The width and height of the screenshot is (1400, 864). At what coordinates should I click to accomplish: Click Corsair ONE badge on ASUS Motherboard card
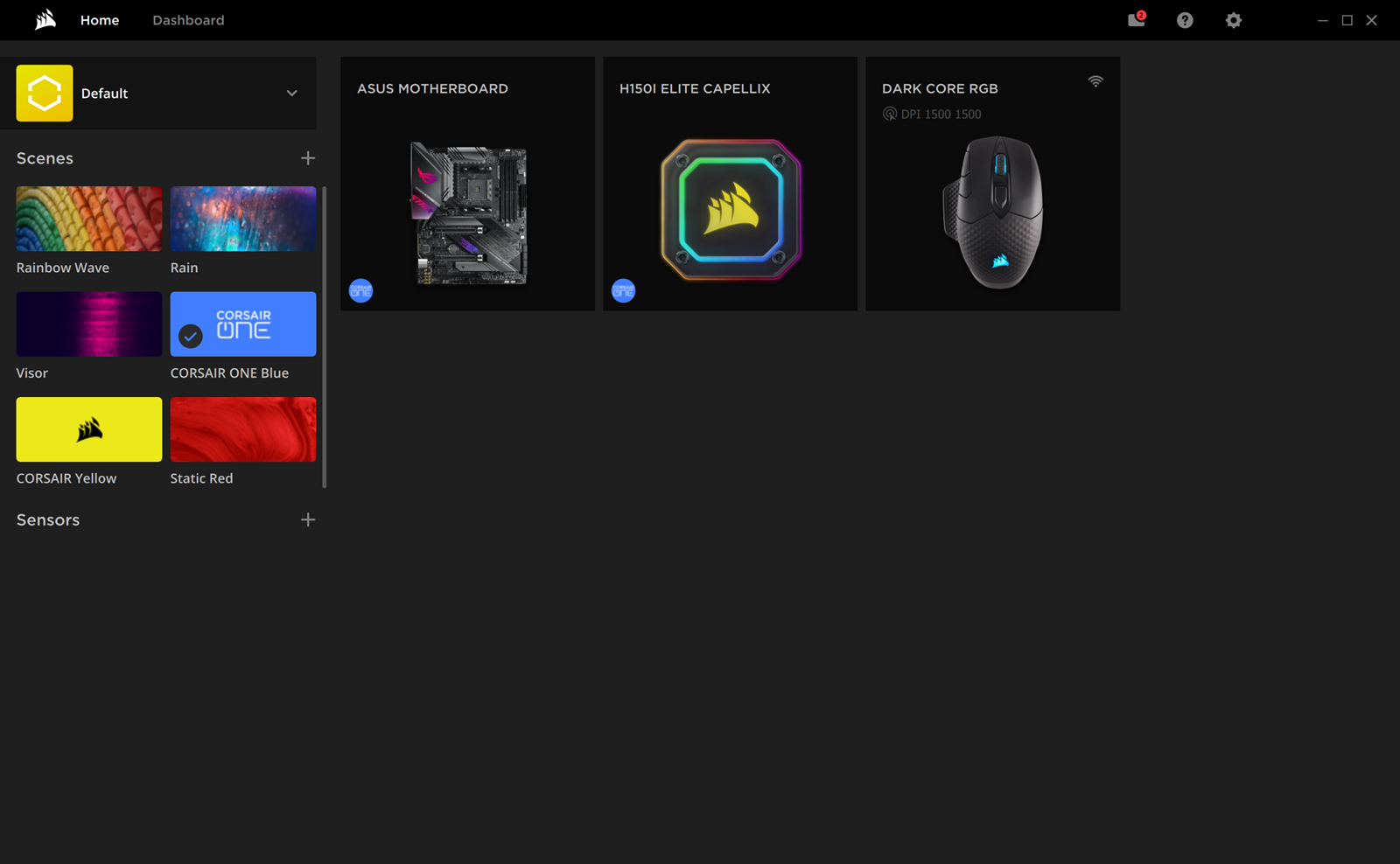361,290
